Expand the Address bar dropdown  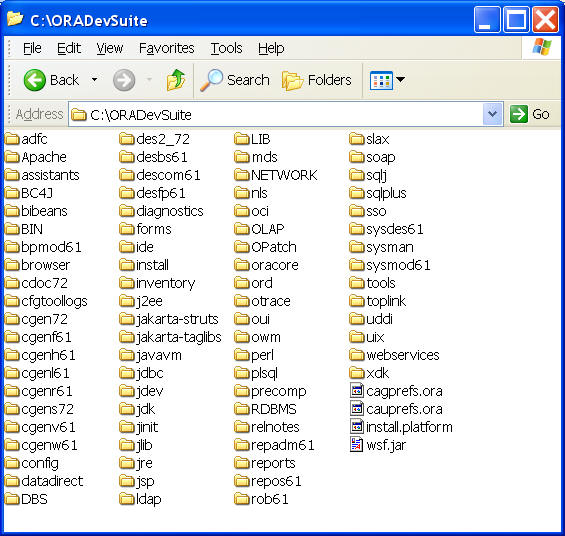[493, 114]
